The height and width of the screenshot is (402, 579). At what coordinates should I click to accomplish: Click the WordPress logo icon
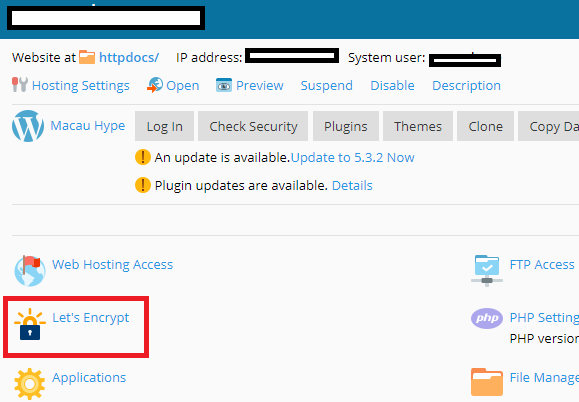pyautogui.click(x=28, y=126)
